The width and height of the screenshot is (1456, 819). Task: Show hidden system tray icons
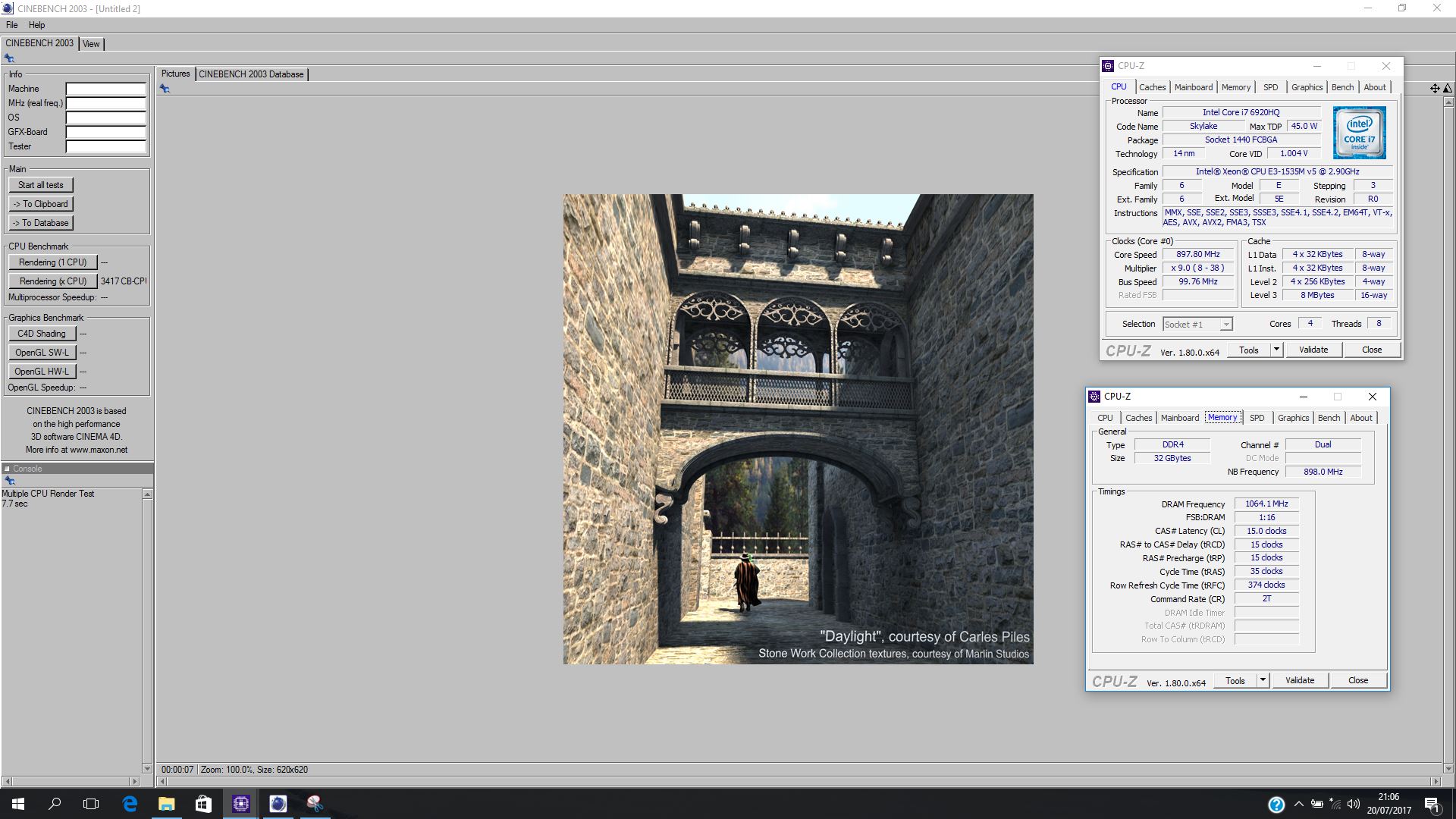(1299, 804)
